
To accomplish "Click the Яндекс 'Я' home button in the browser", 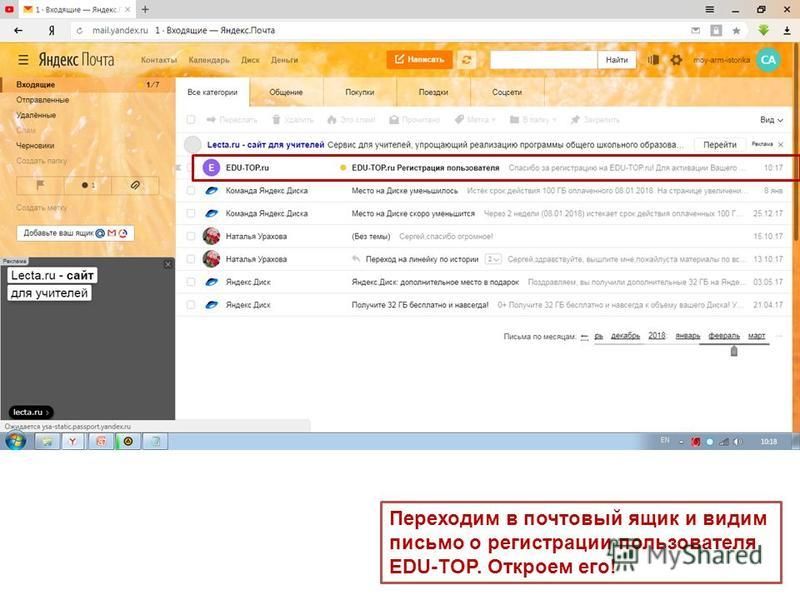I will [x=52, y=31].
